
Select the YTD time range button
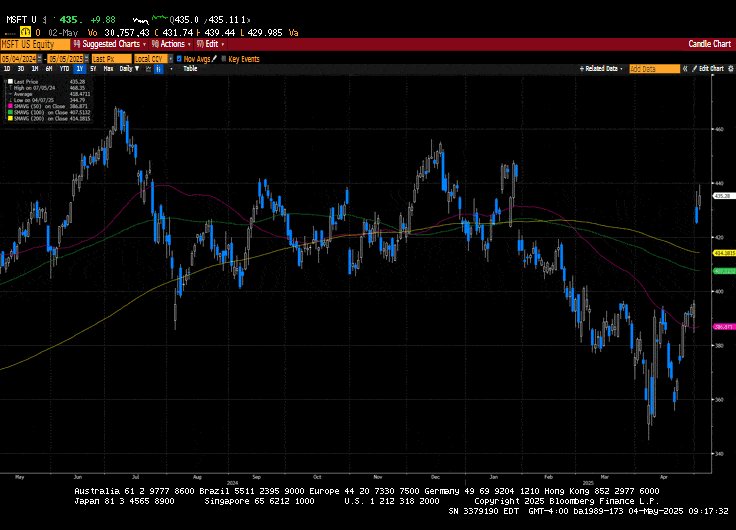[64, 69]
